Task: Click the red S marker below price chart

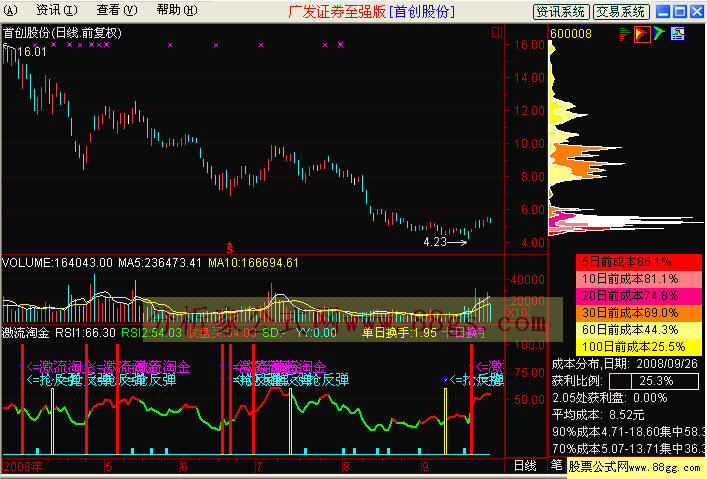Action: click(x=230, y=248)
